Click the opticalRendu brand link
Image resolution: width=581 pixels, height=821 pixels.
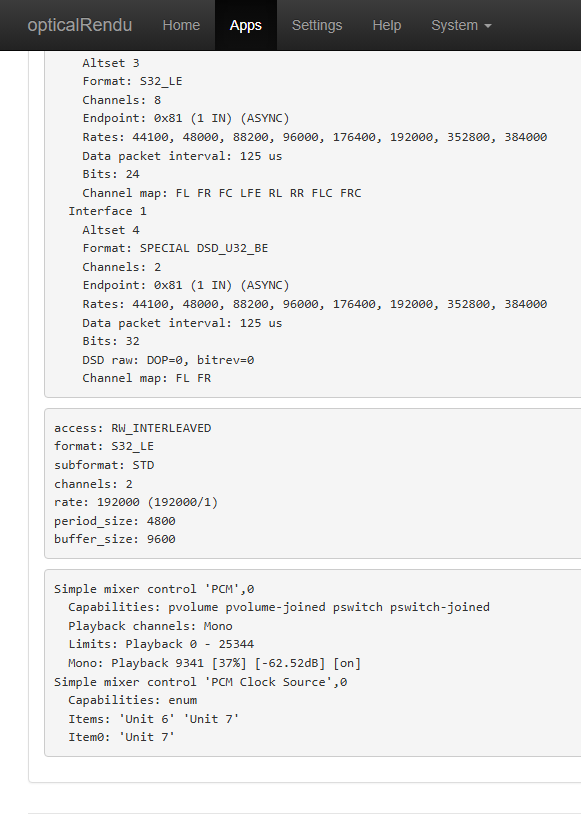(80, 25)
